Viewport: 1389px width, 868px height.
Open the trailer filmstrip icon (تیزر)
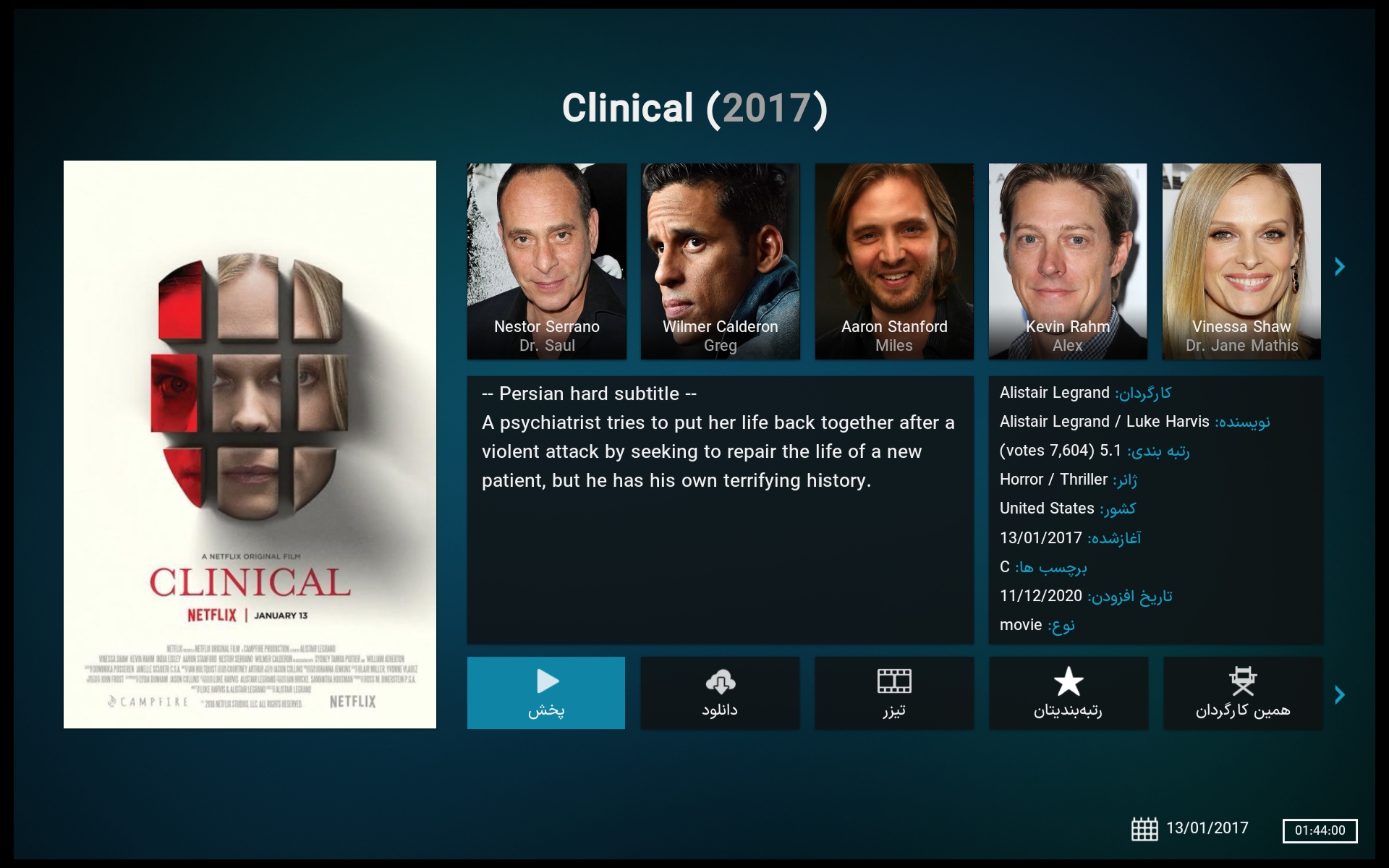click(894, 681)
